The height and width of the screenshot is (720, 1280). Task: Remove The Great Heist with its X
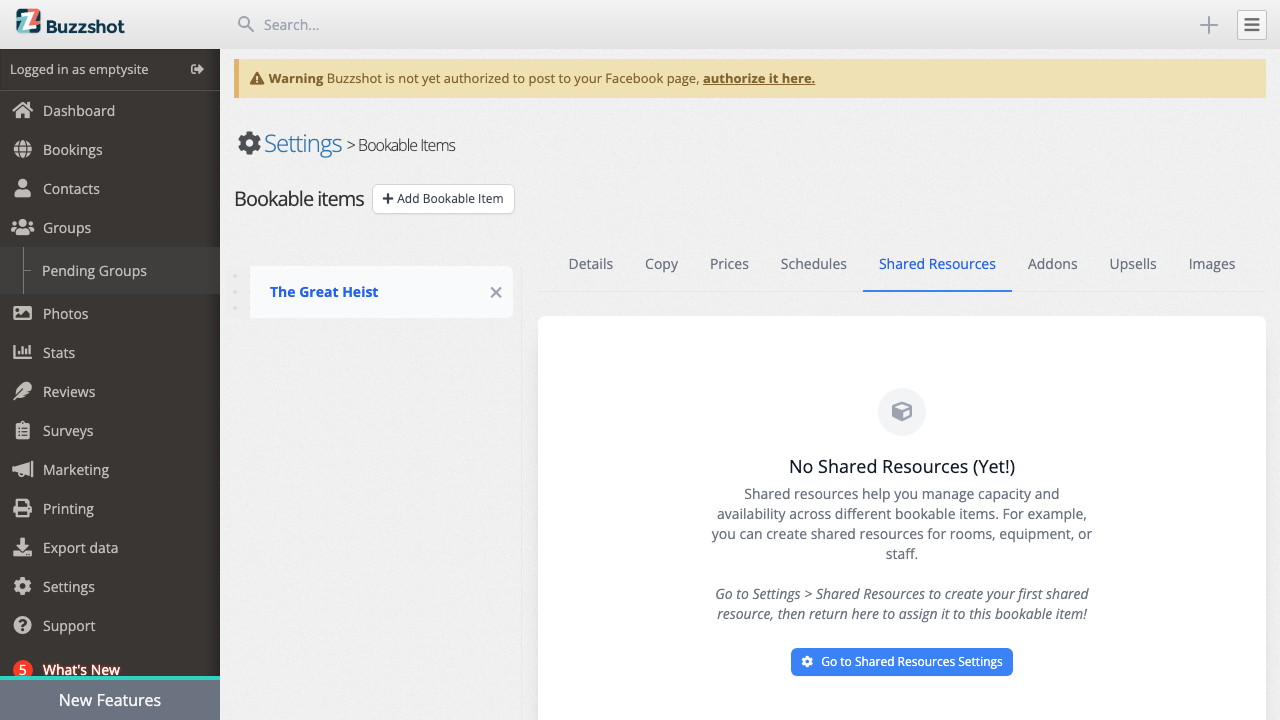point(495,292)
